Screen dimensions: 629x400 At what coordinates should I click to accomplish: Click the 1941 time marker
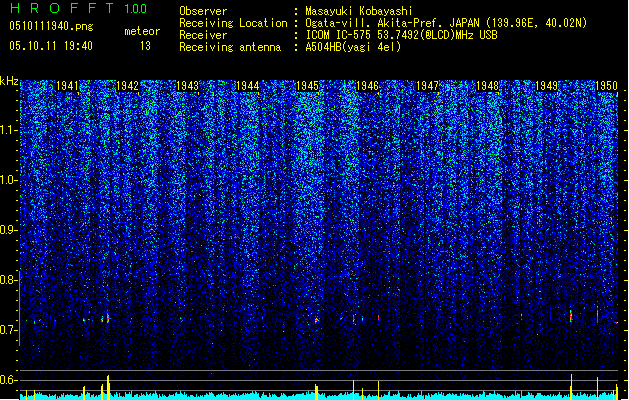pyautogui.click(x=67, y=86)
